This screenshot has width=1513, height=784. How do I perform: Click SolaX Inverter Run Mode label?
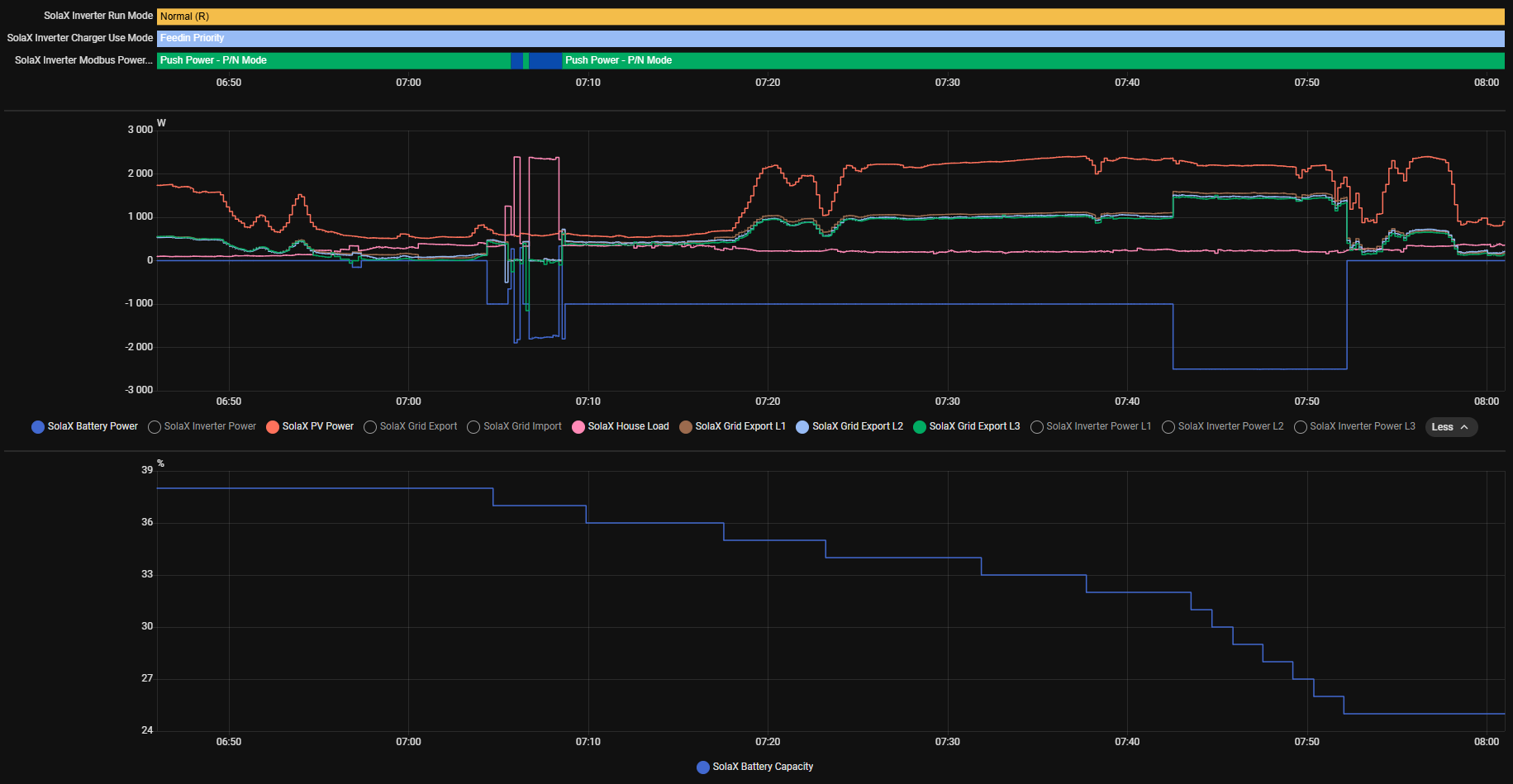(98, 16)
